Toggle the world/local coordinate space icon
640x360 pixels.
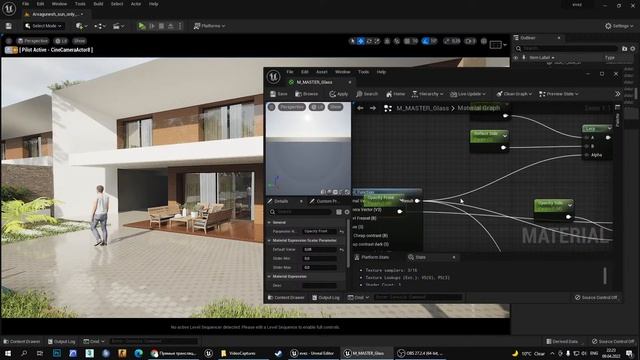387,41
